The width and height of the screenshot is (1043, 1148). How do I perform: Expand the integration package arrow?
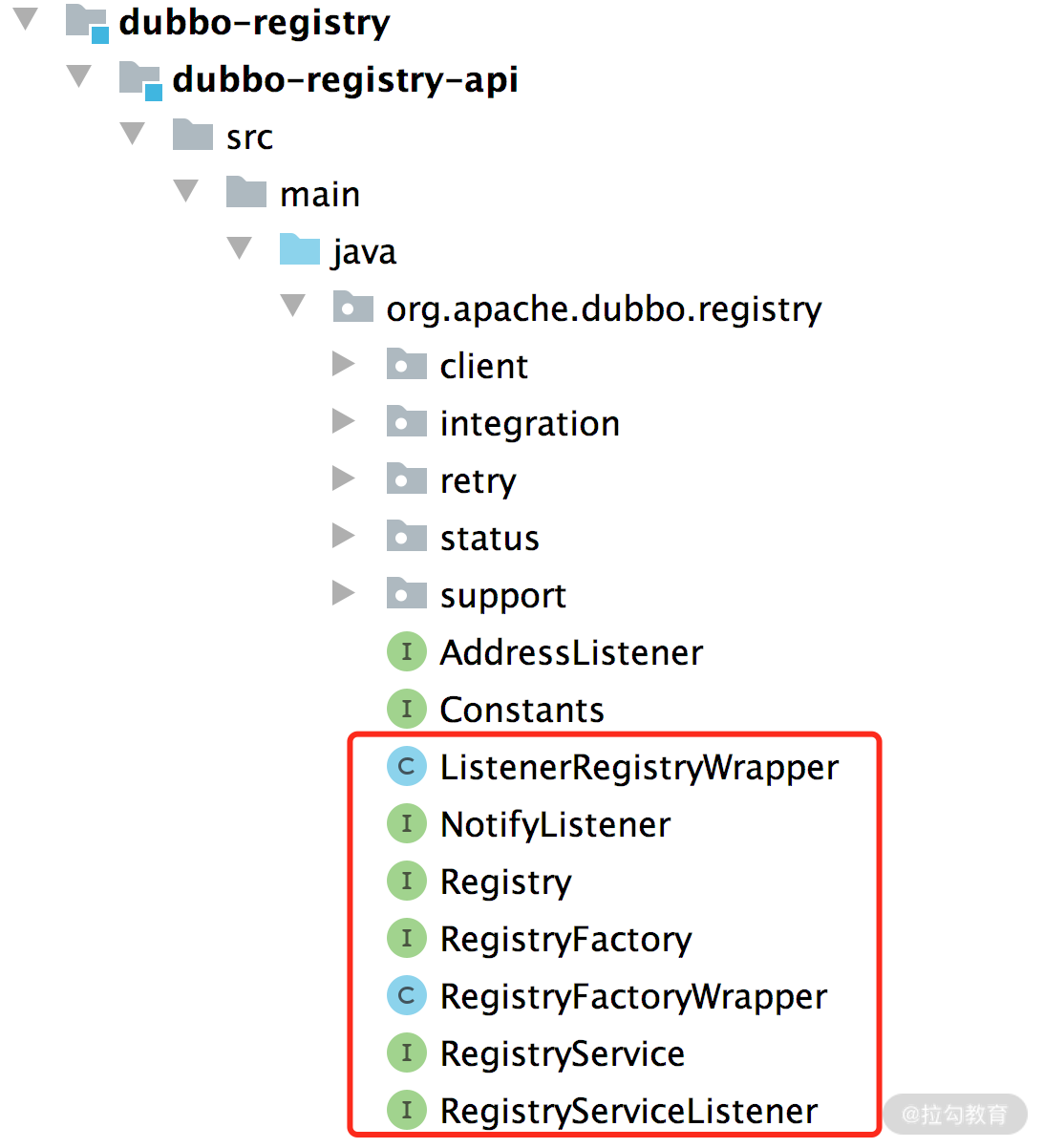(343, 422)
